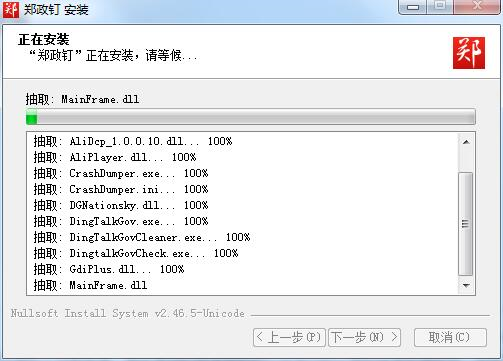Select the GdiPlus.dll log line

[109, 269]
